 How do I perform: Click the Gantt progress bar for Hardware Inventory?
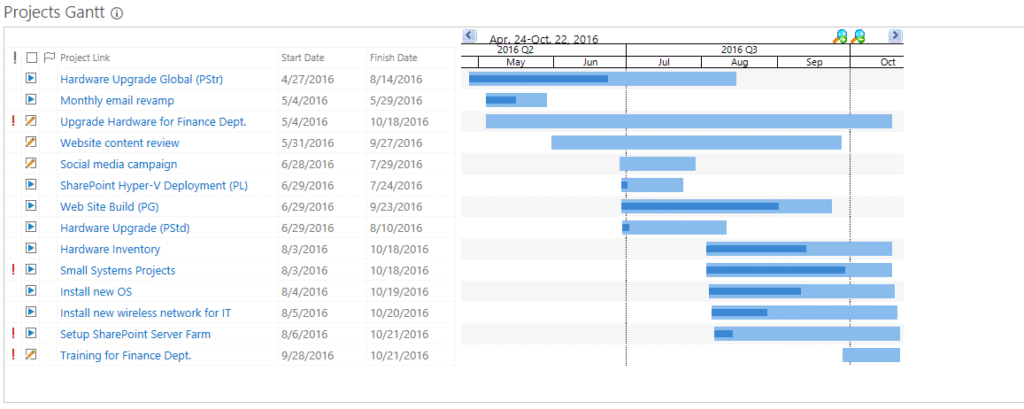pos(756,249)
